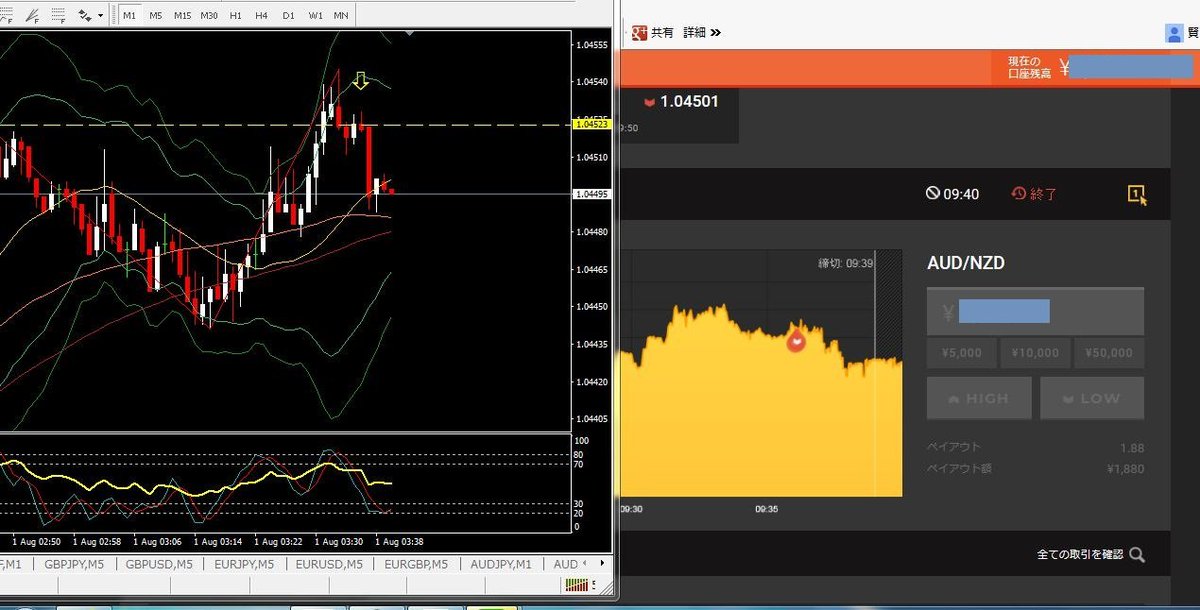The image size is (1200, 610).
Task: Open 全ての取引を確認 link
Action: pyautogui.click(x=1080, y=554)
